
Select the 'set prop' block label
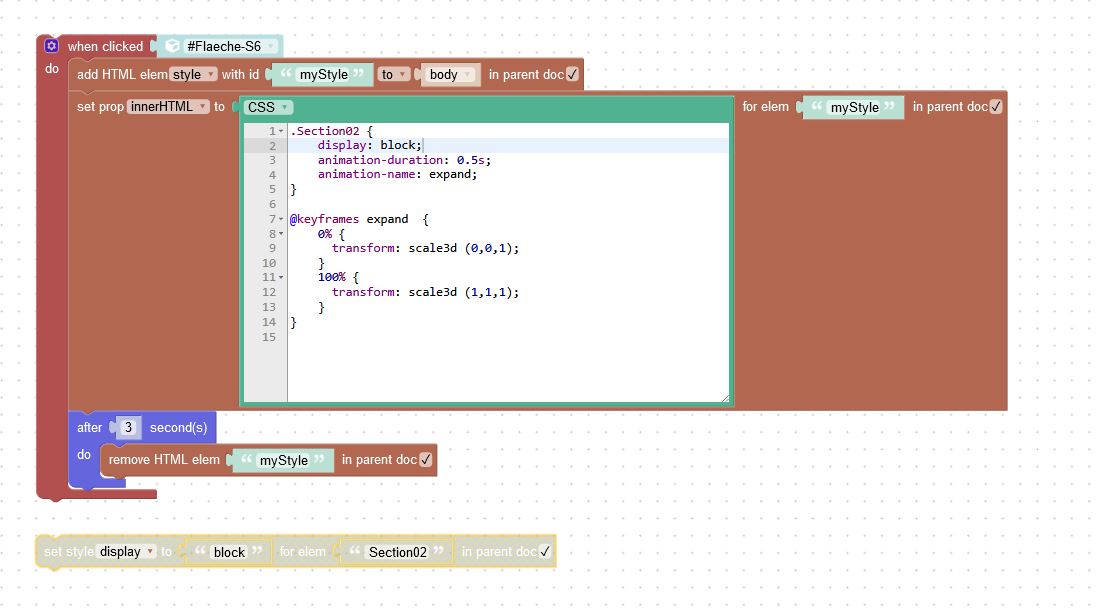coord(100,106)
